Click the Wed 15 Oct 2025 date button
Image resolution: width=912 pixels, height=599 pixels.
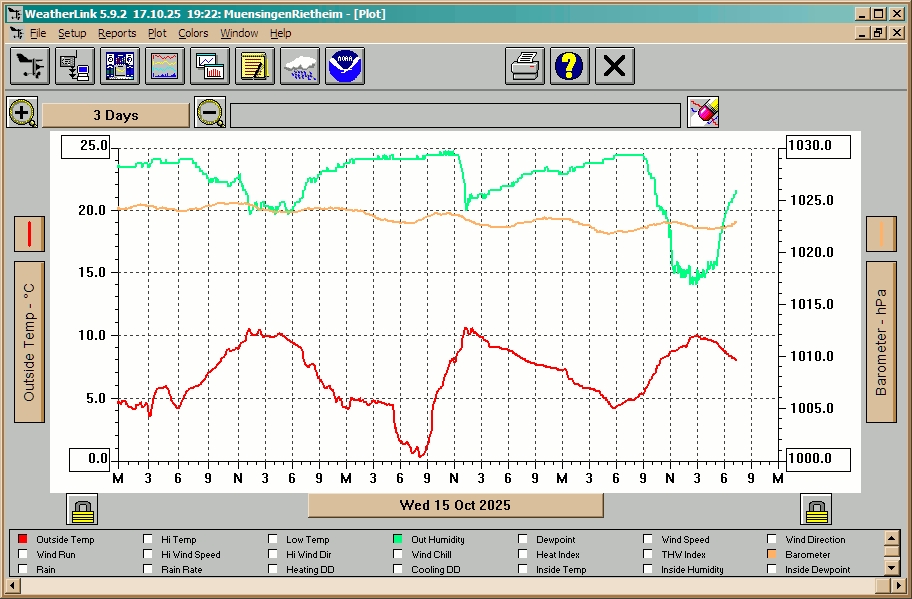[x=455, y=505]
